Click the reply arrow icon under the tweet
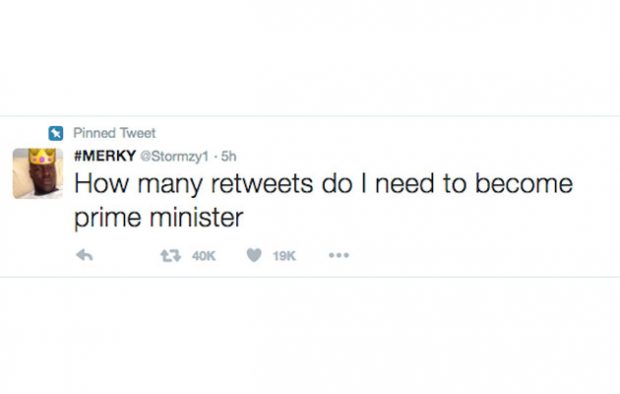The image size is (620, 394). (x=84, y=255)
